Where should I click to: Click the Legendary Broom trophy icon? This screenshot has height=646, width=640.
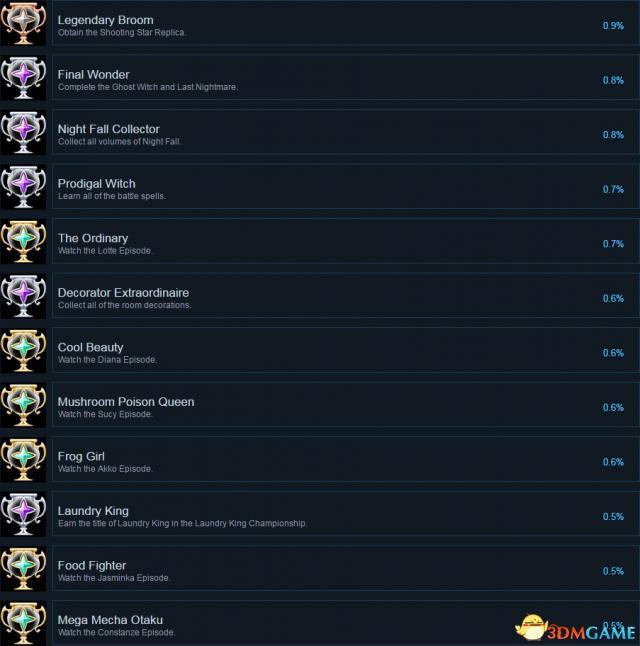tap(23, 23)
